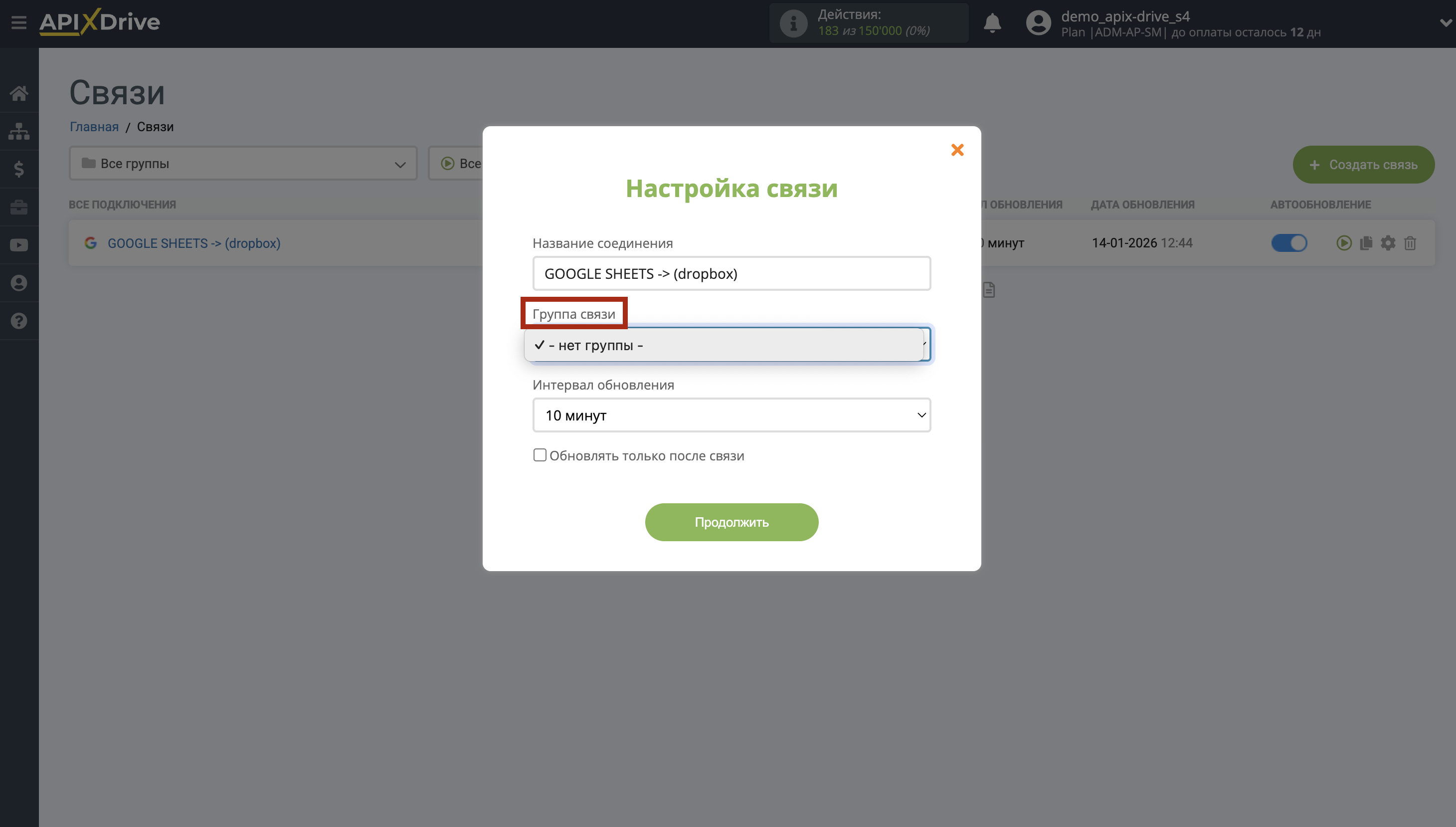Open connection settings via the gear icon
Screen dimensions: 1456x827
[1388, 243]
